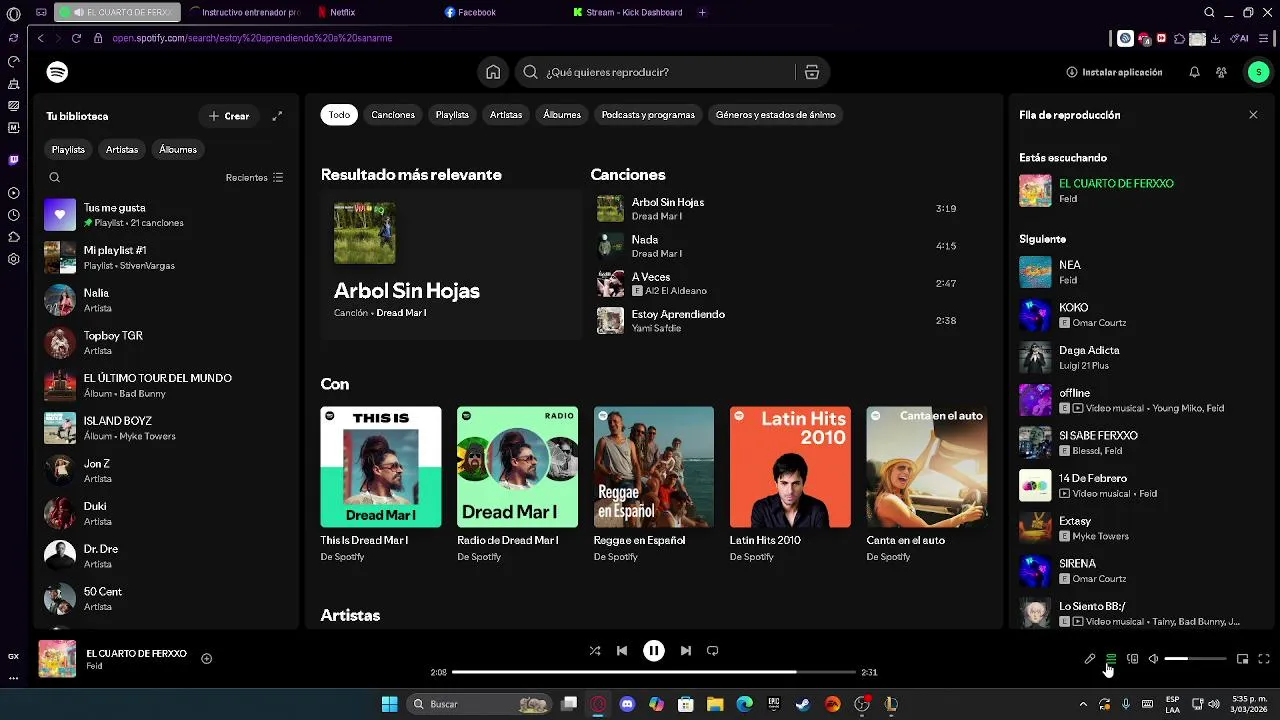Open Myke Towers link under Extasy

coord(1100,536)
